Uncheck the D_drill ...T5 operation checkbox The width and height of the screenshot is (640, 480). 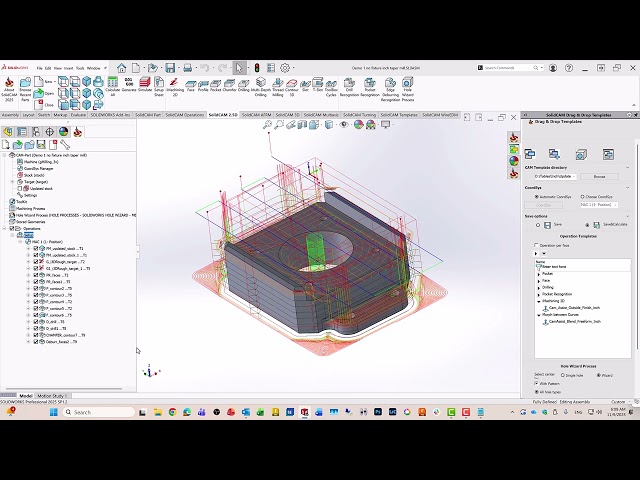tap(36, 322)
